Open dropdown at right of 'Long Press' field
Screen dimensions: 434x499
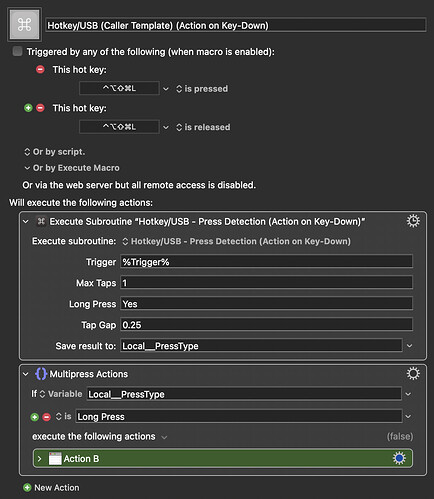[408, 417]
